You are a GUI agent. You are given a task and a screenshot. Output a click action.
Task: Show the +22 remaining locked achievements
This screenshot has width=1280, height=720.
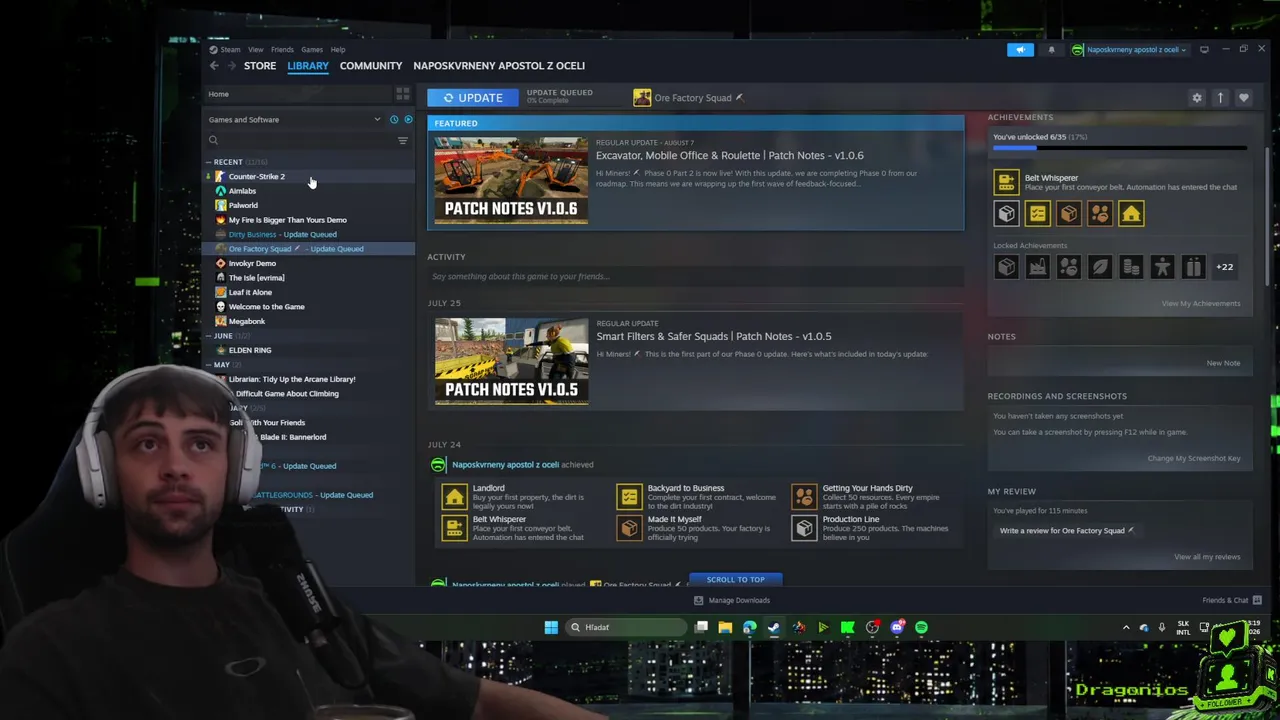pos(1224,267)
